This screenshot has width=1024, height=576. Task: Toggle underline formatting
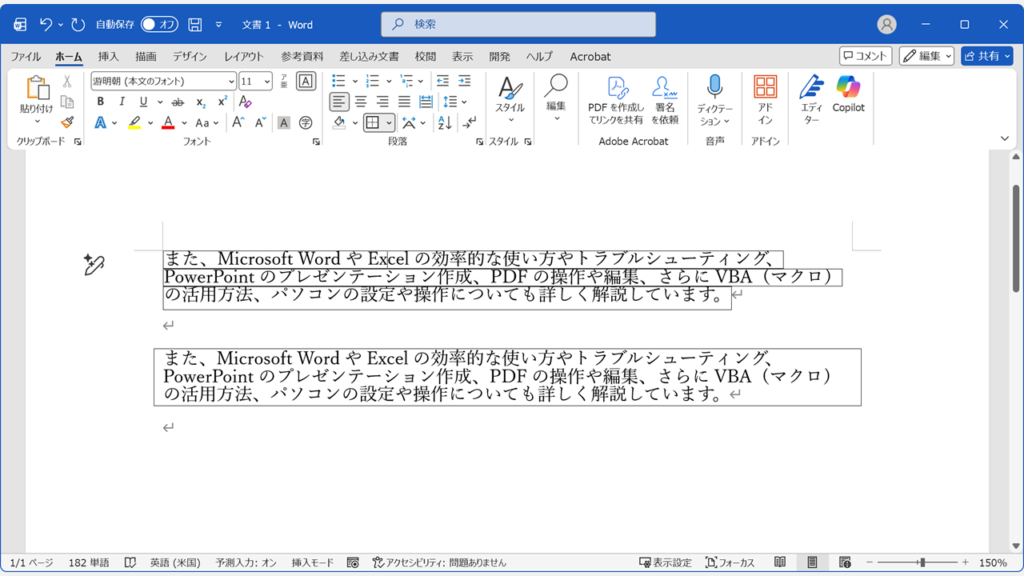(143, 100)
